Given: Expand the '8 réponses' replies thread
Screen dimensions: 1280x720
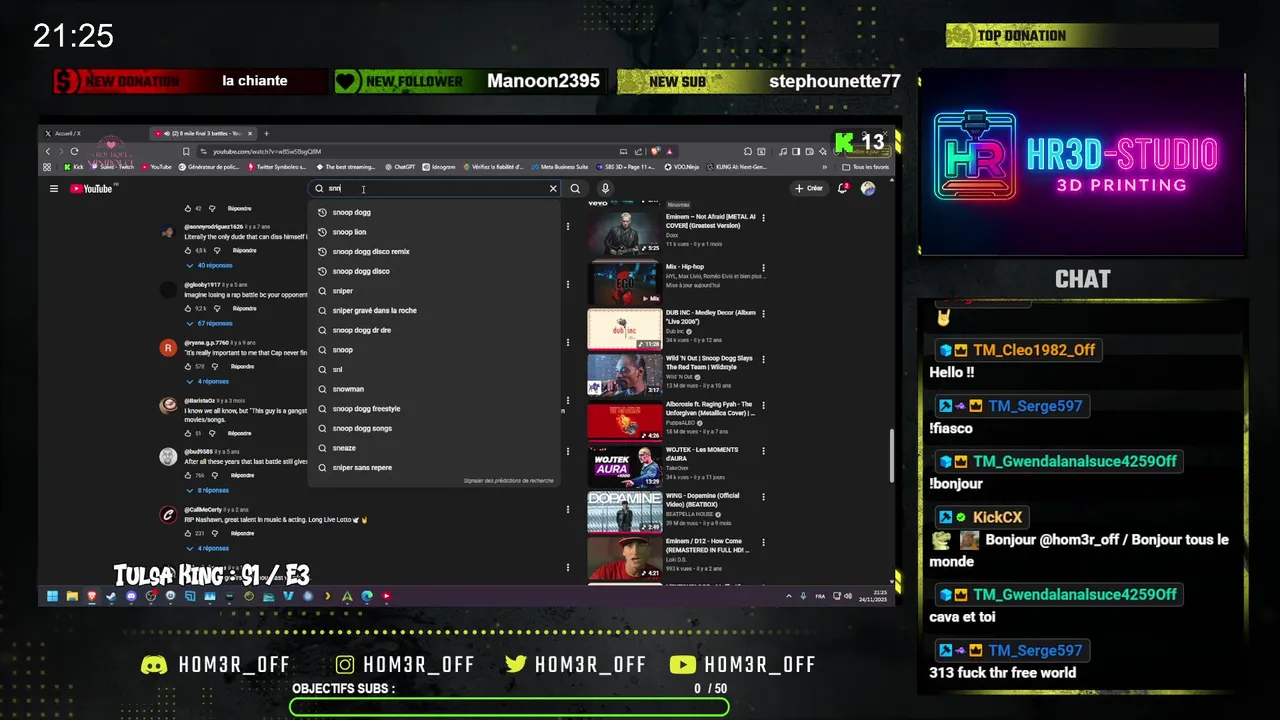Looking at the screenshot, I should (208, 490).
